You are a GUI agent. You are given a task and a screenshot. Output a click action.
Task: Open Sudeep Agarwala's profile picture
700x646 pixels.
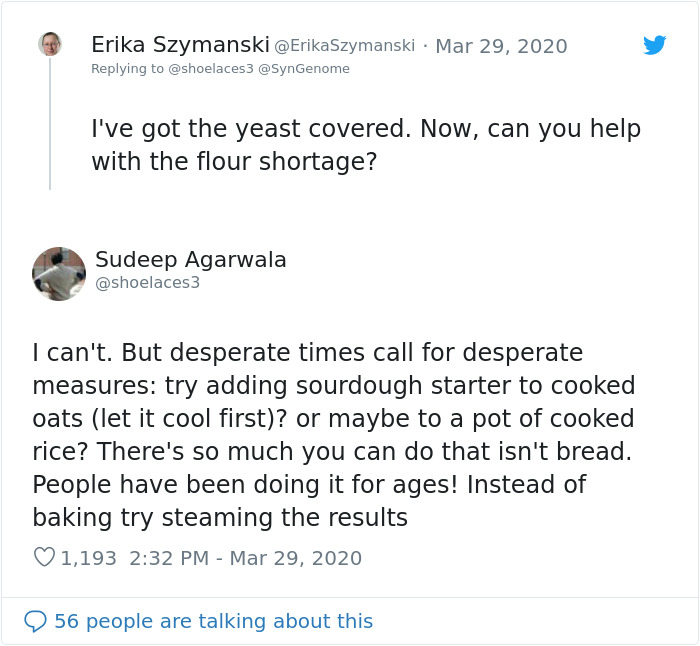[x=59, y=273]
